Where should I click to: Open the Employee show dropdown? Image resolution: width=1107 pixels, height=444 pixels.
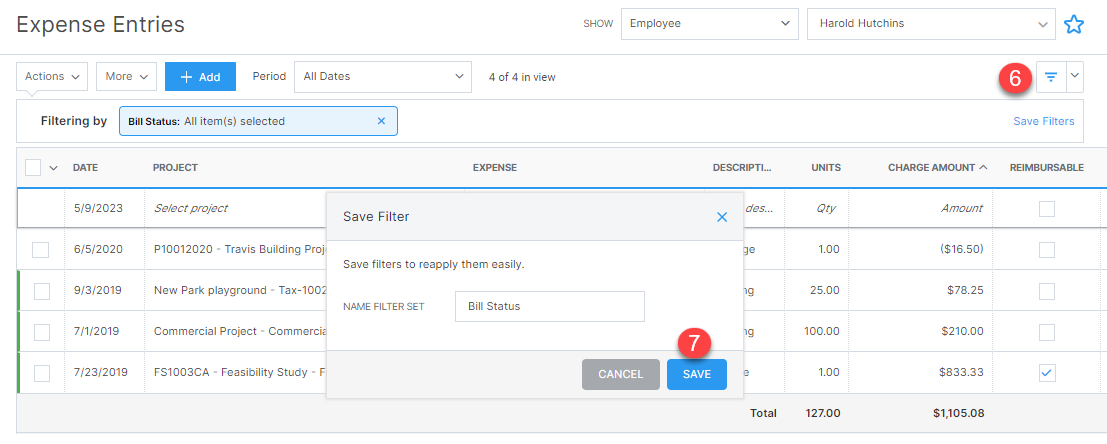710,23
